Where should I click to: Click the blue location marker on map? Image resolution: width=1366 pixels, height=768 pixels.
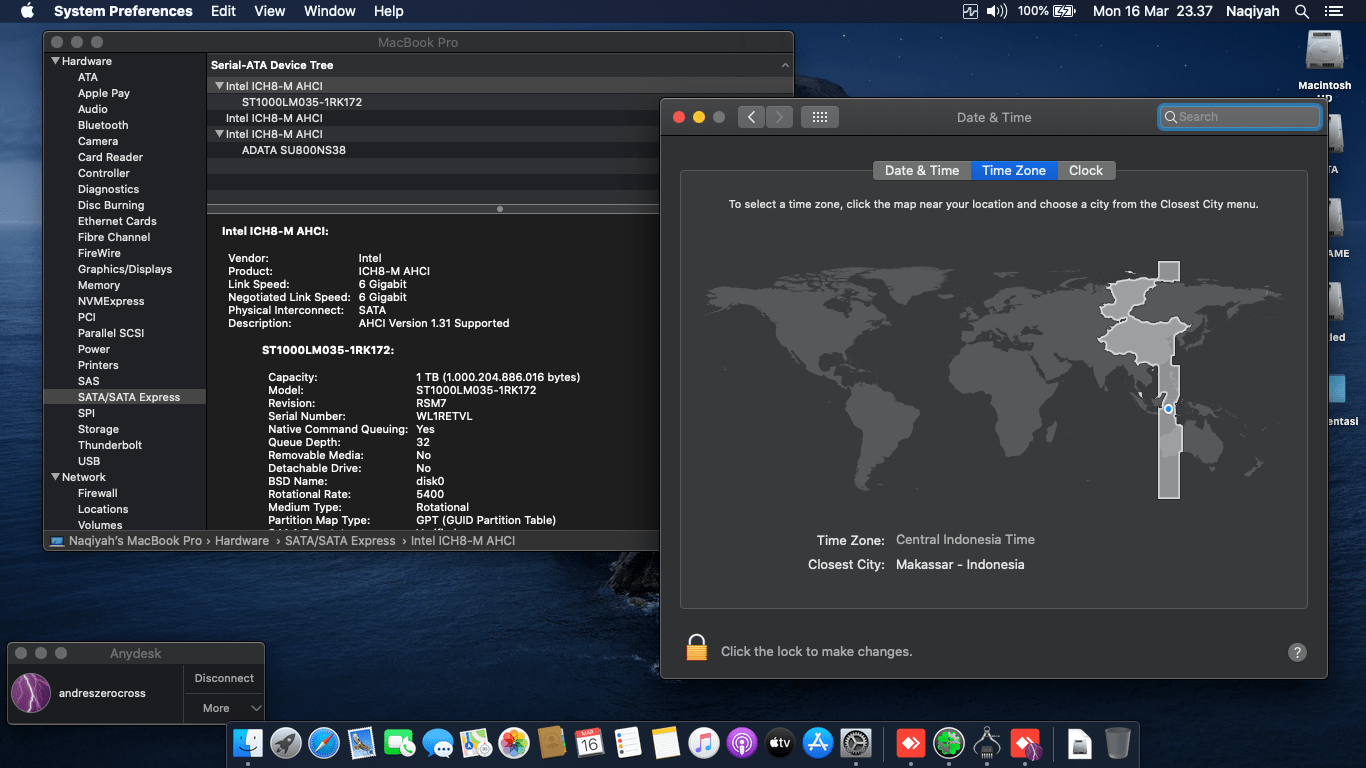(x=1168, y=409)
